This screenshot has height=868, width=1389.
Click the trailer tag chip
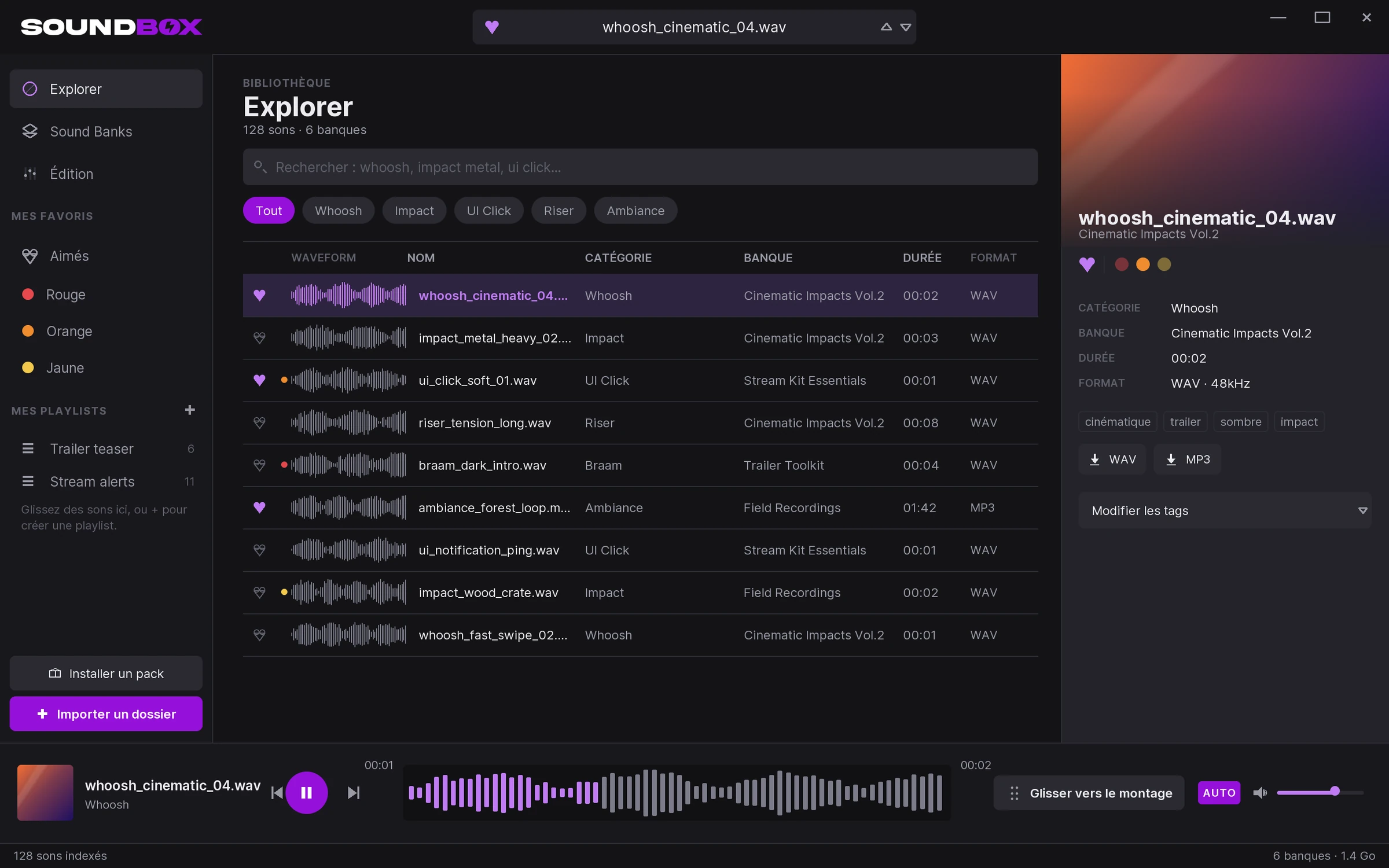click(x=1185, y=422)
